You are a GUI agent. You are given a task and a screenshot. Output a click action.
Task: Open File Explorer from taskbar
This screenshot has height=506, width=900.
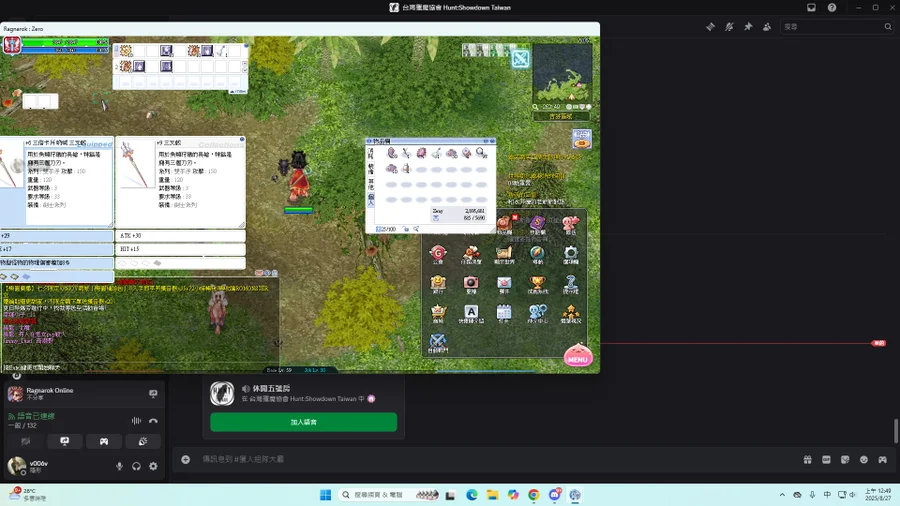(x=492, y=495)
